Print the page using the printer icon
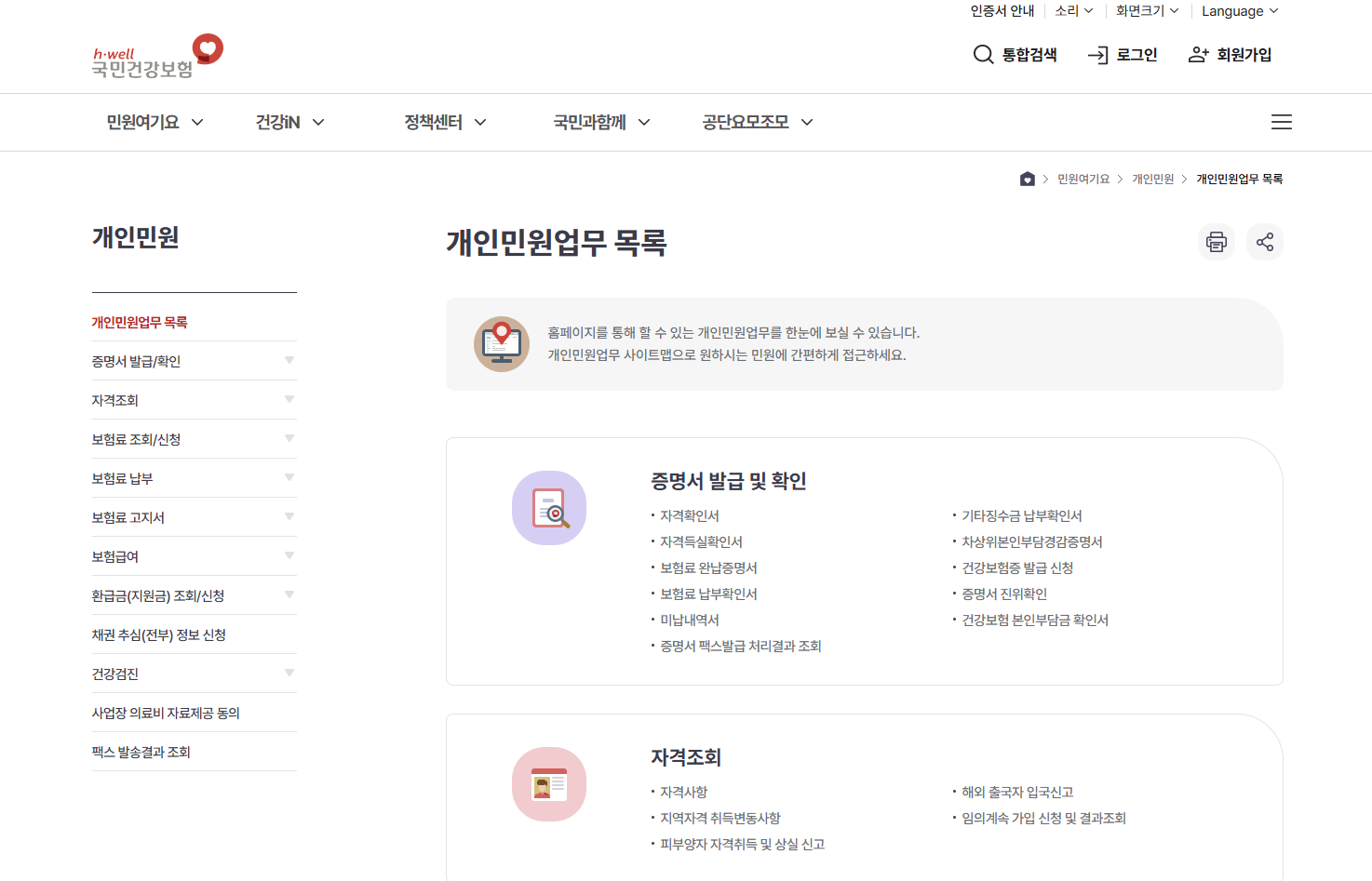1372x881 pixels. (1217, 242)
